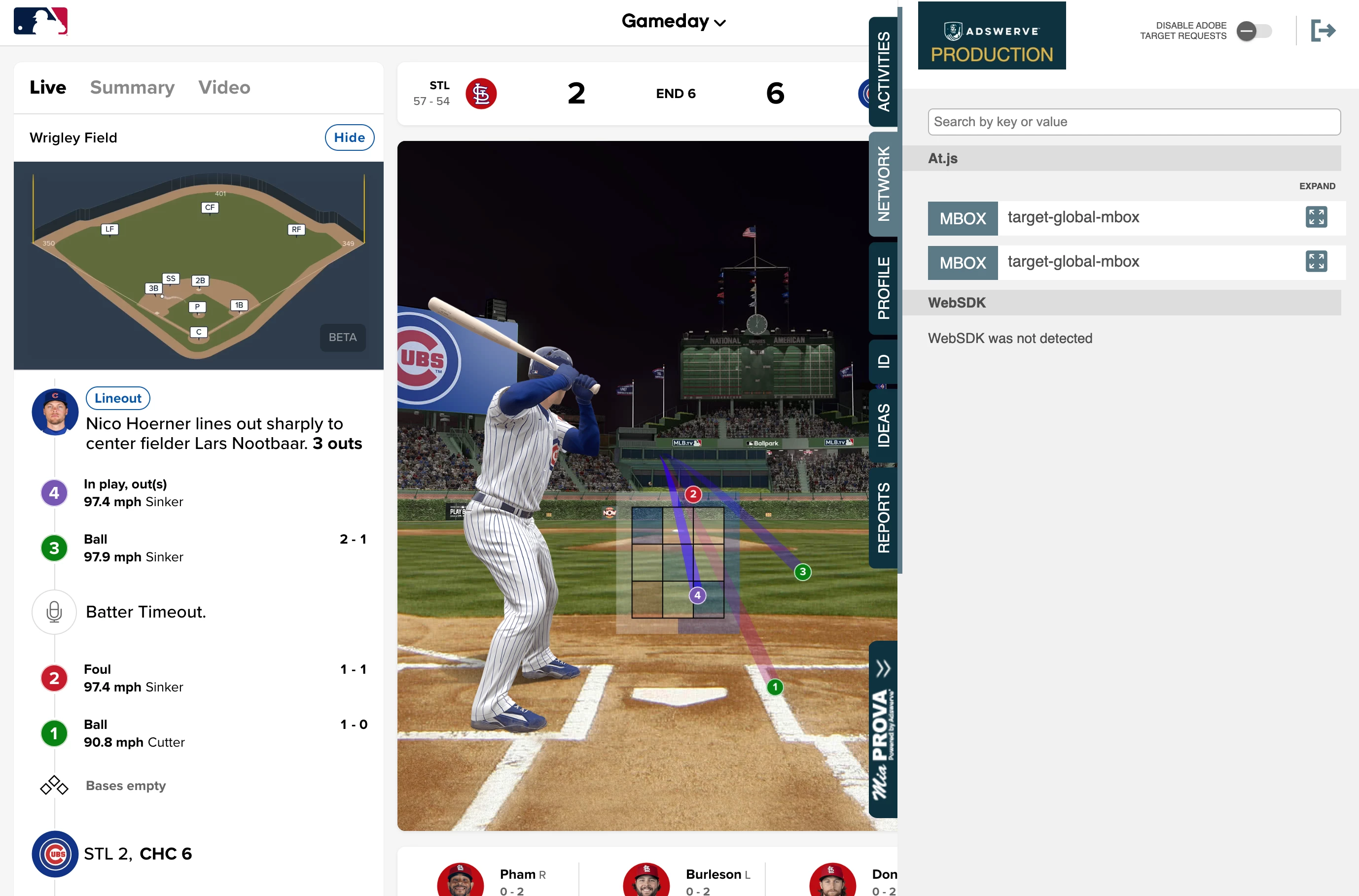Click the Lineout play badge

coord(118,398)
